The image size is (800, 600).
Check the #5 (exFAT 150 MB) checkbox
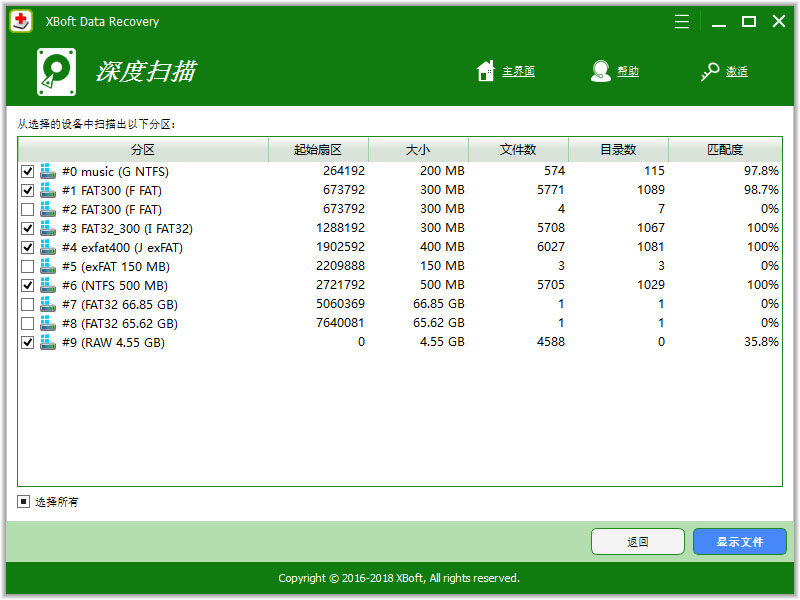tap(28, 266)
